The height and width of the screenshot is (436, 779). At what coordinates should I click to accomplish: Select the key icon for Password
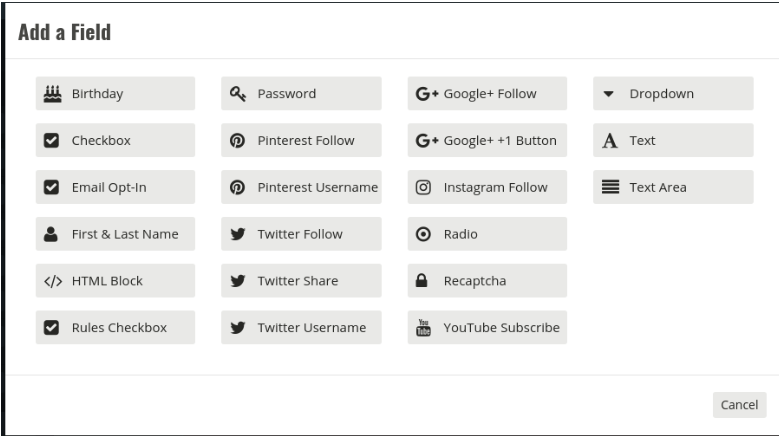coord(238,93)
